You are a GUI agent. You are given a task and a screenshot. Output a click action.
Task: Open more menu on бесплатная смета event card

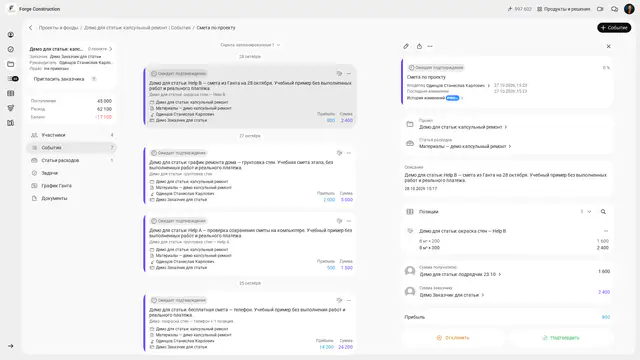349,300
